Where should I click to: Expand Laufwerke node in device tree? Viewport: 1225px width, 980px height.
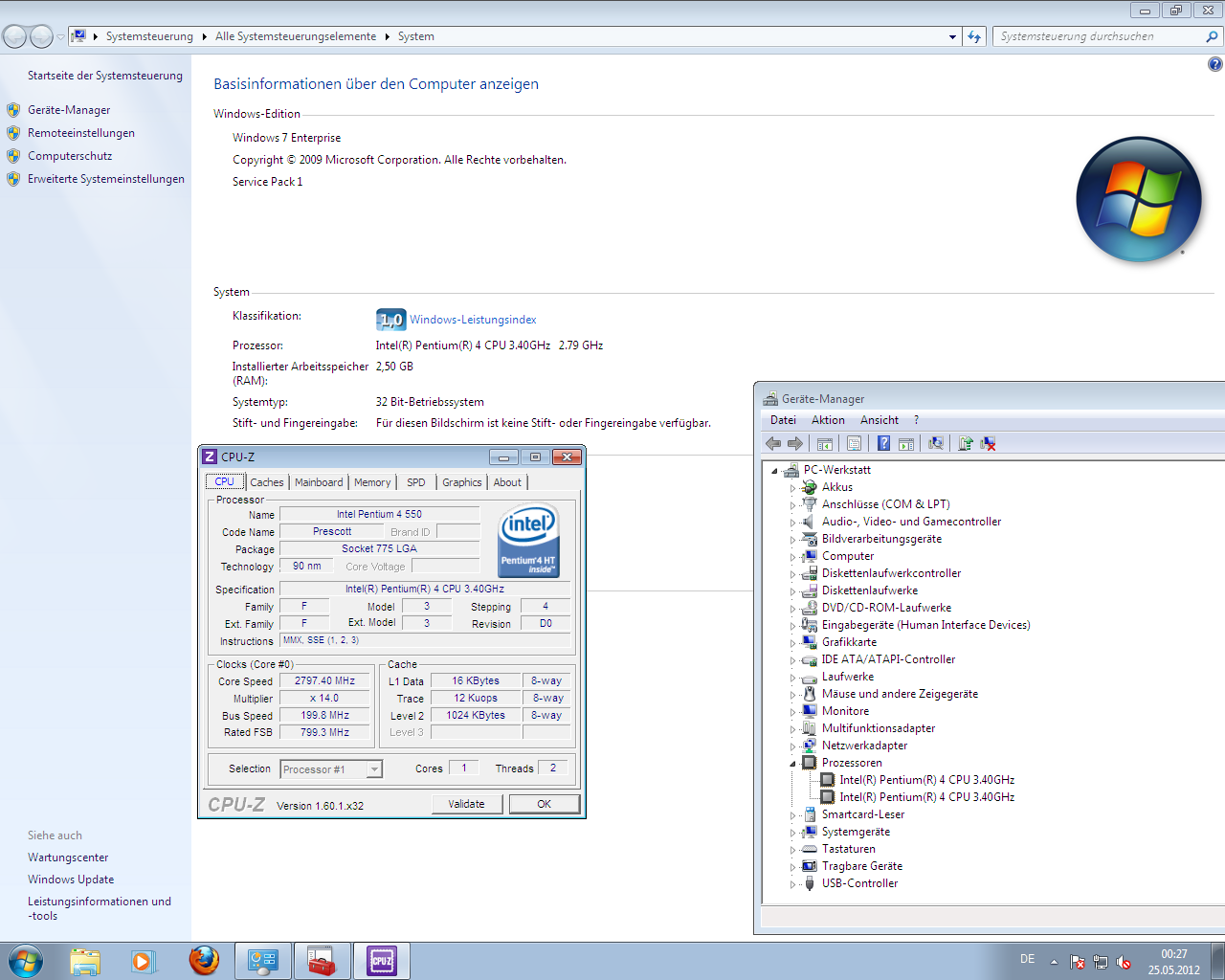(792, 677)
